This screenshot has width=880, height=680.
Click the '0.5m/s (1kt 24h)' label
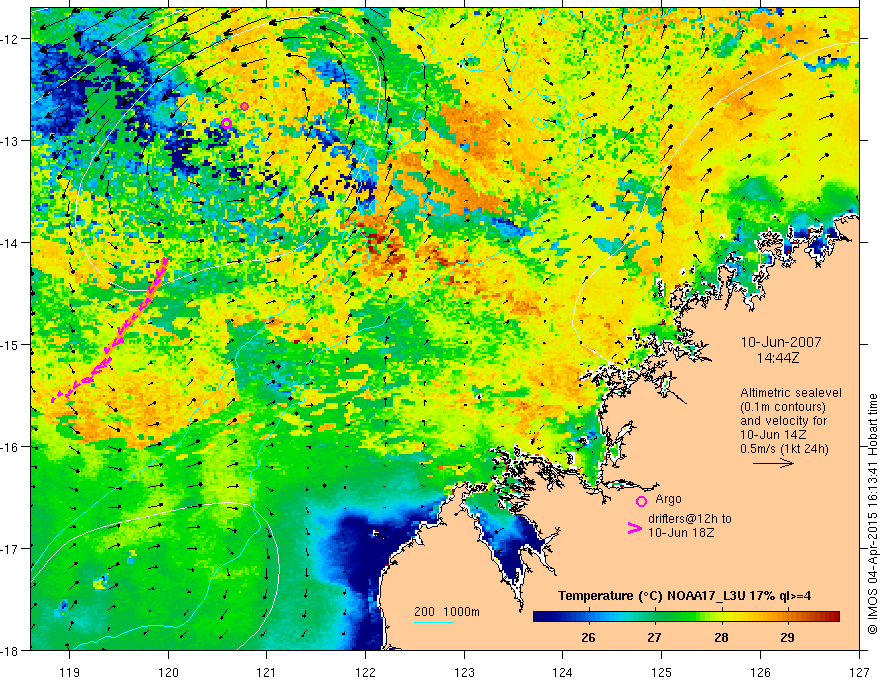point(784,449)
